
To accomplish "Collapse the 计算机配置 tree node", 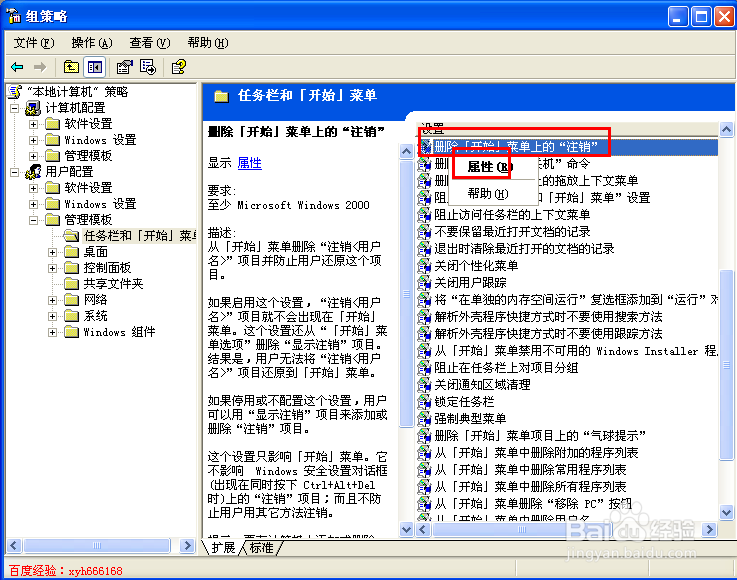I will [15, 109].
